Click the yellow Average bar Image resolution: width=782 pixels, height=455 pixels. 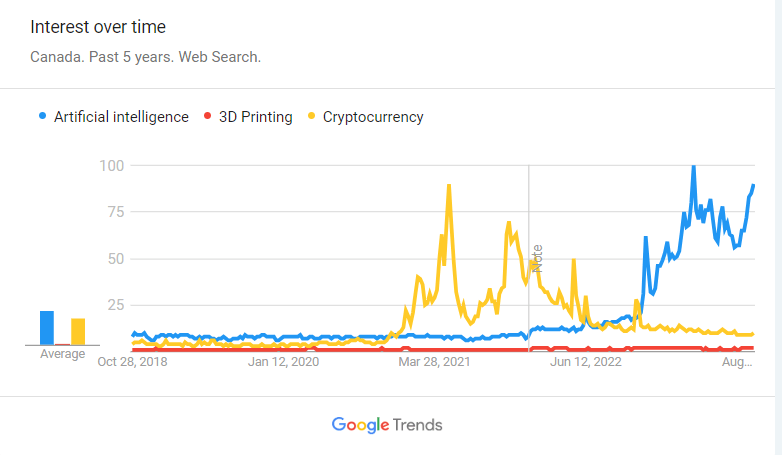[x=78, y=331]
